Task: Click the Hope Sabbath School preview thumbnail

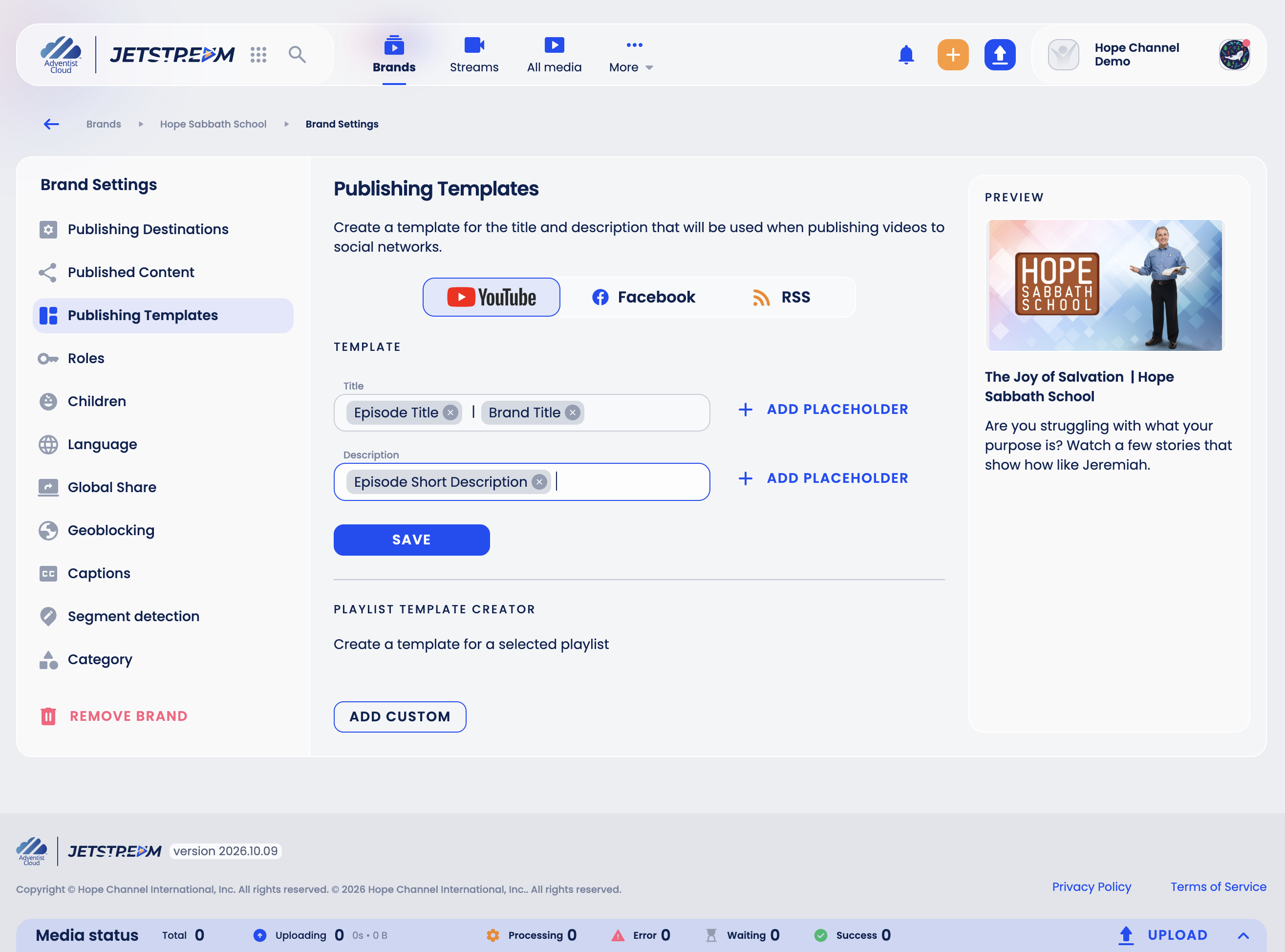Action: click(1105, 285)
